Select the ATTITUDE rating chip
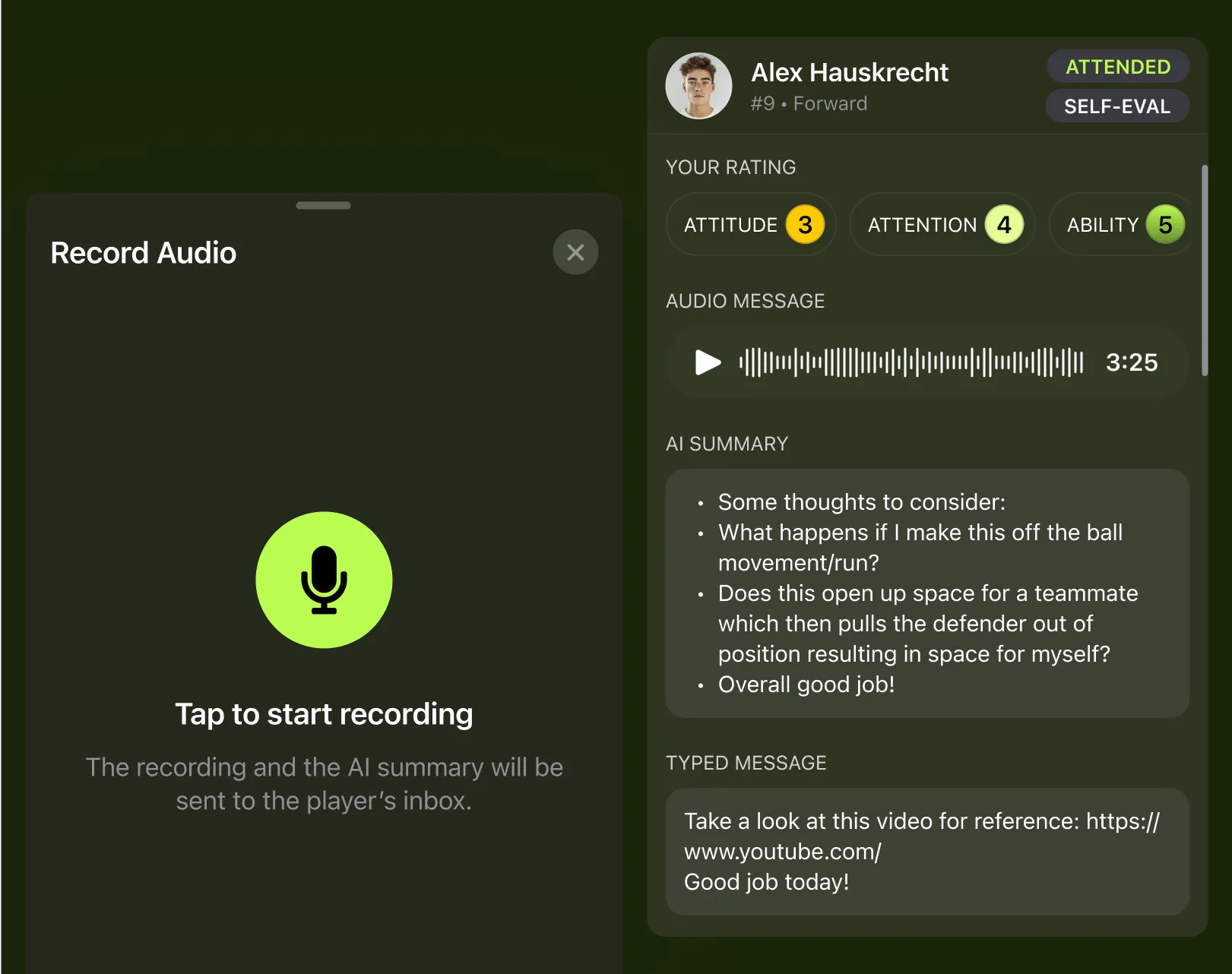The width and height of the screenshot is (1232, 974). pyautogui.click(x=751, y=225)
